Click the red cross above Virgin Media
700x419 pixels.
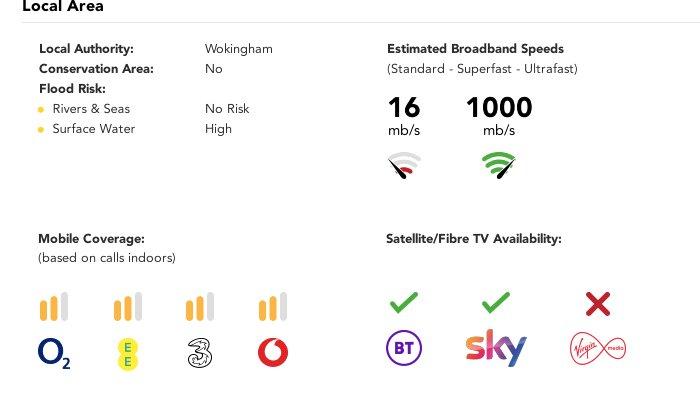[598, 304]
